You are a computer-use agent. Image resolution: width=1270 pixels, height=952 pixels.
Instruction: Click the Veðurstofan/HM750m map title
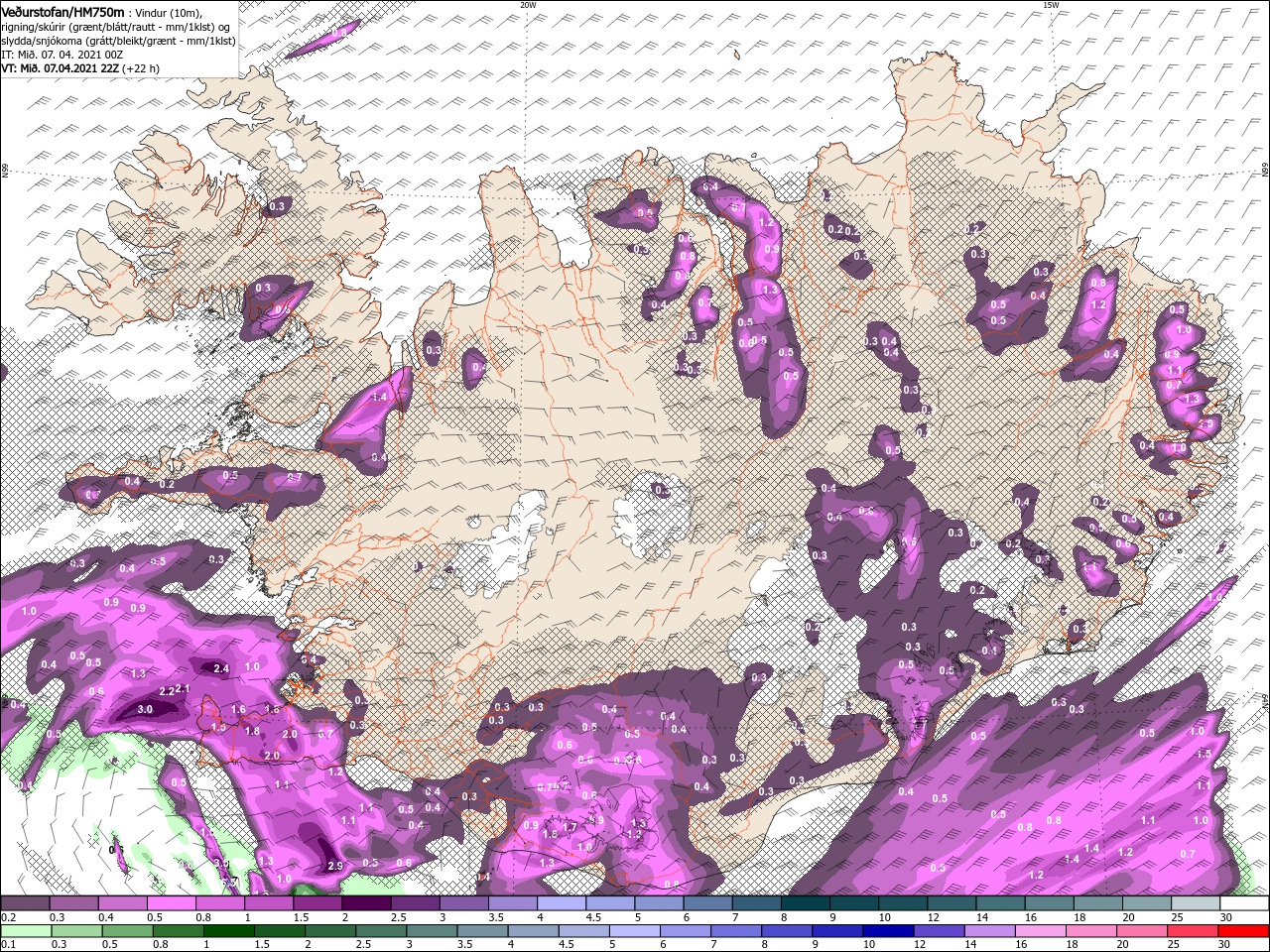click(63, 11)
